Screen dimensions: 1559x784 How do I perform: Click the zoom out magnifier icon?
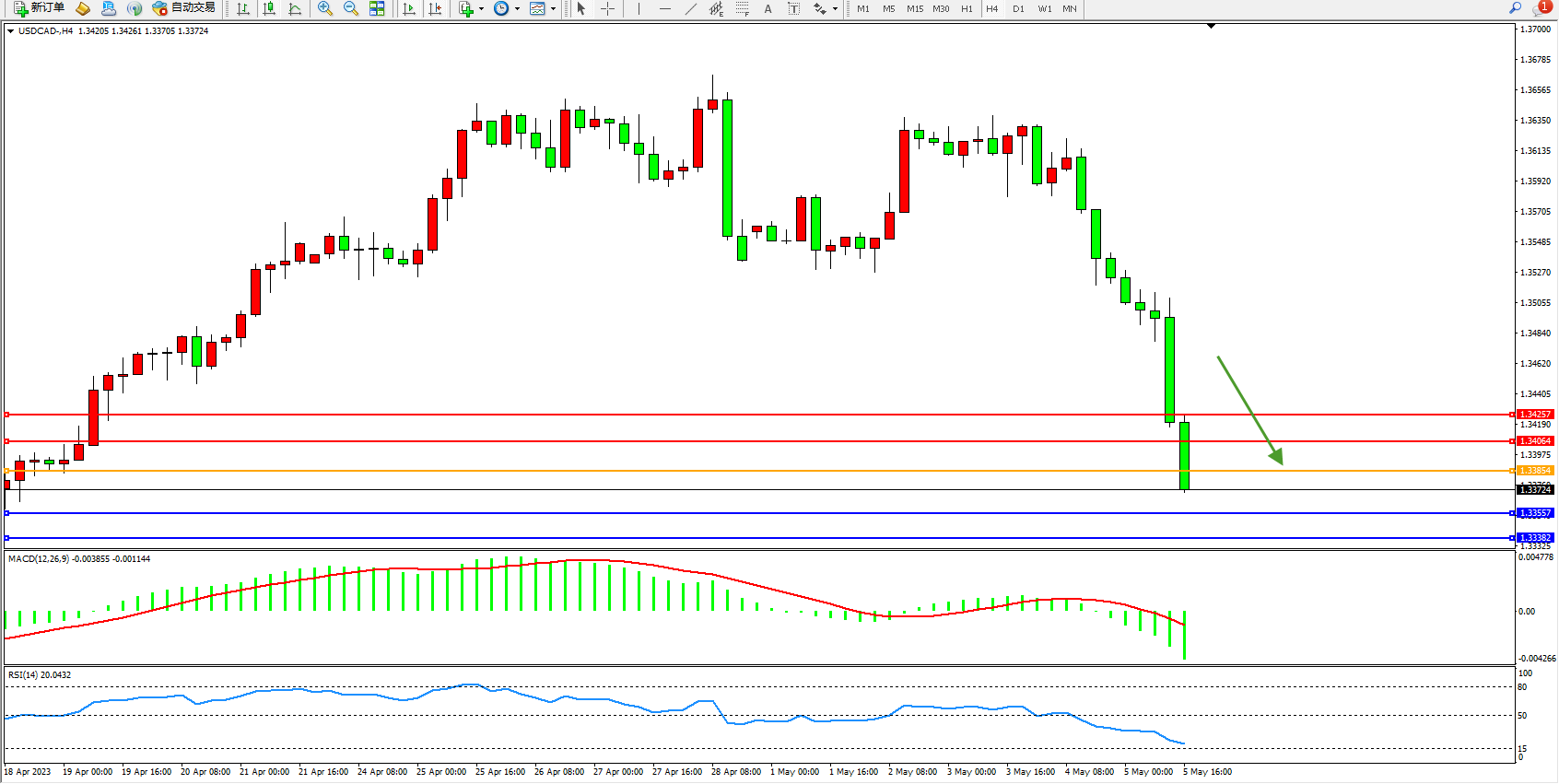(x=351, y=8)
